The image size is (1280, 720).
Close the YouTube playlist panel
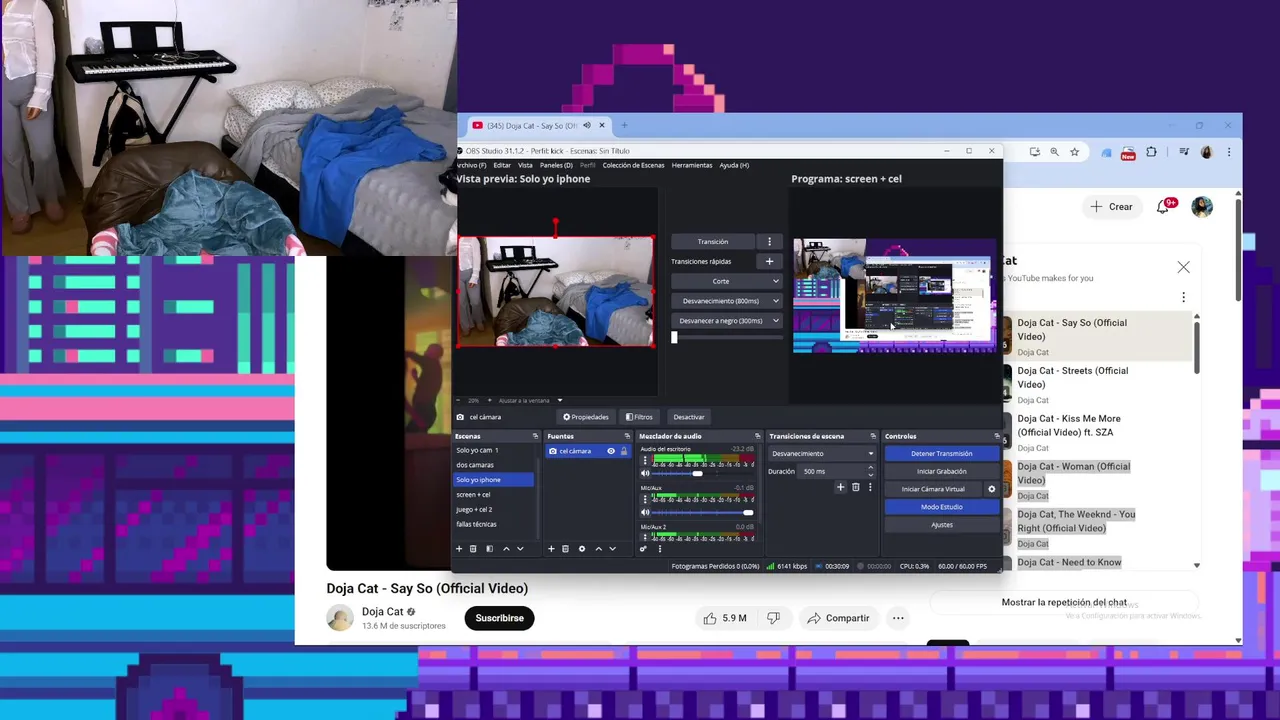click(1183, 267)
